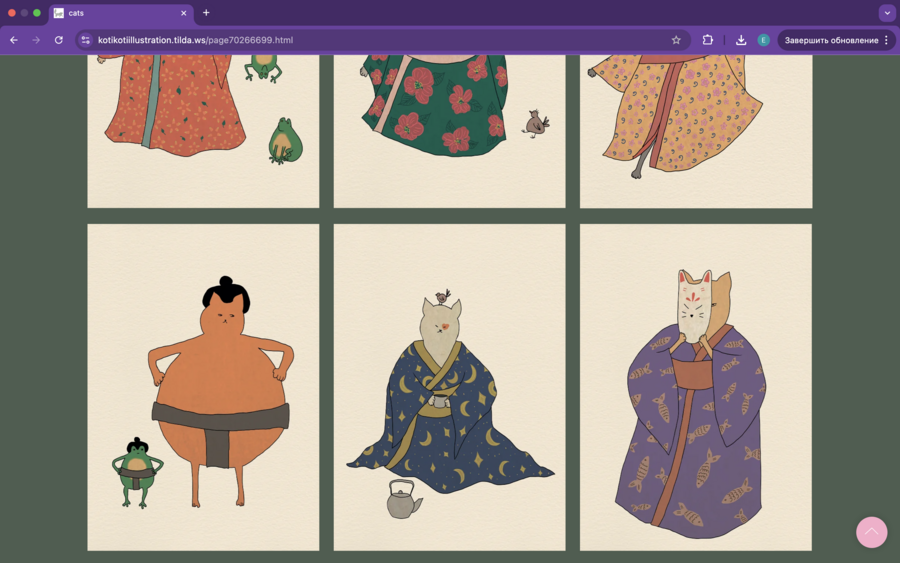Switch to the cats tab
Image resolution: width=900 pixels, height=563 pixels.
pos(122,13)
